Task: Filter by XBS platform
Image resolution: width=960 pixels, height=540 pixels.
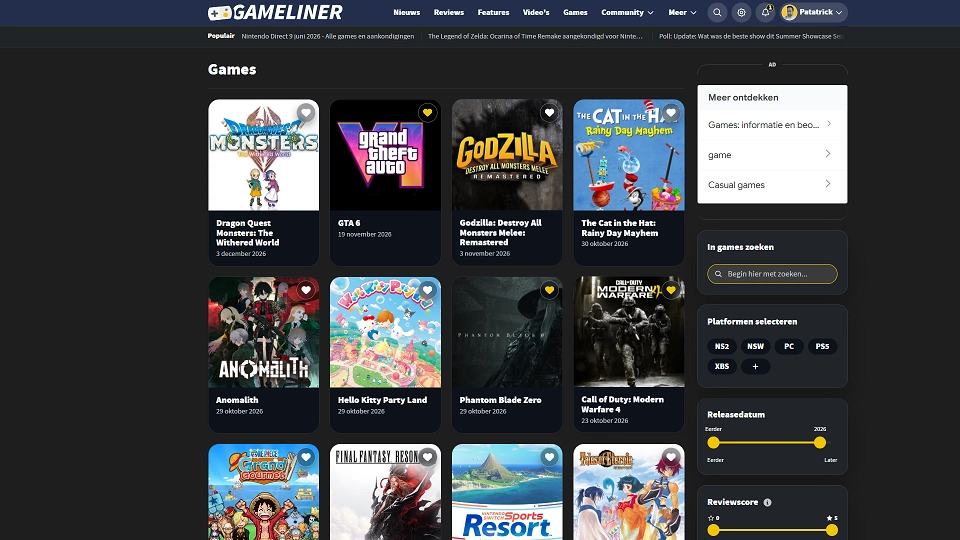Action: click(722, 366)
